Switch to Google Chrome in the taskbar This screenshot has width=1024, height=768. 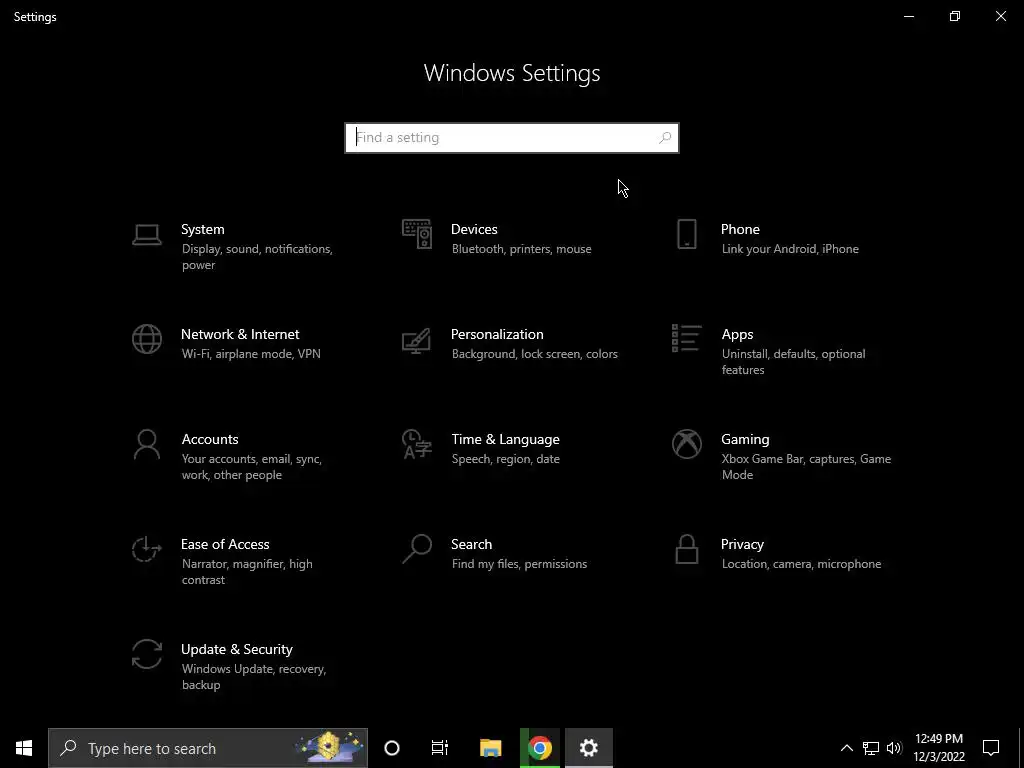pos(540,748)
